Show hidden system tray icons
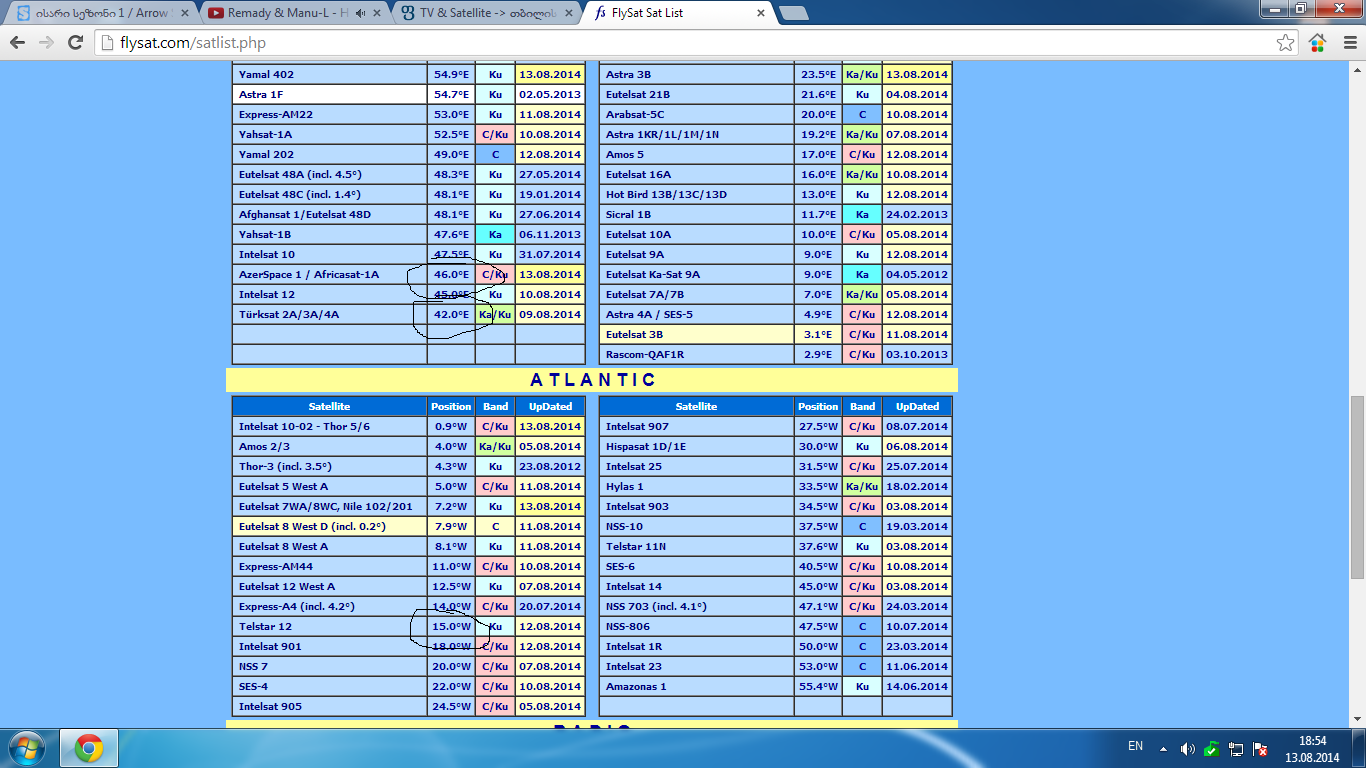 1163,747
